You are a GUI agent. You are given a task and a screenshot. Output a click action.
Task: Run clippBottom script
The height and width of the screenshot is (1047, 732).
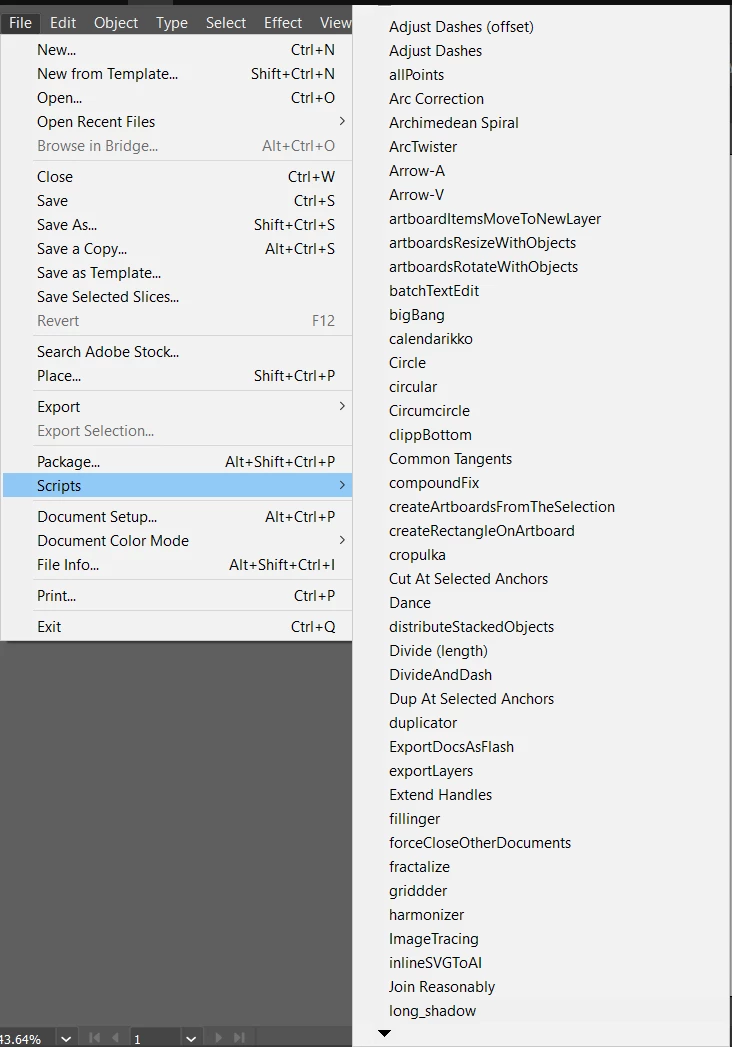coord(430,435)
